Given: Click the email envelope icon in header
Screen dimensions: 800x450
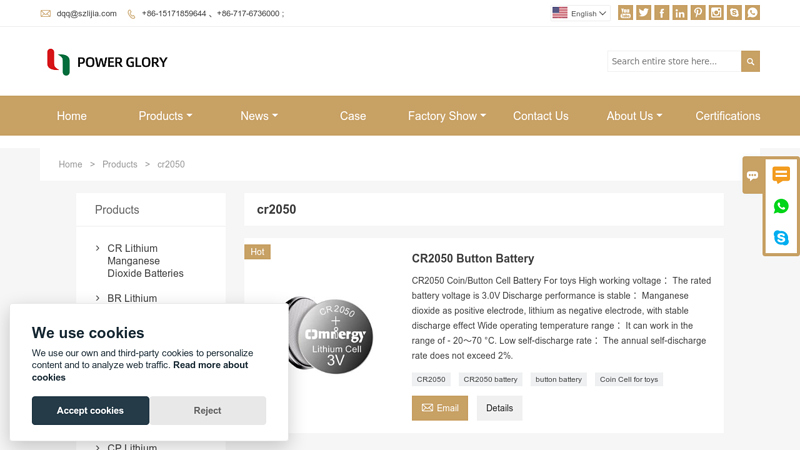Looking at the screenshot, I should coord(45,14).
